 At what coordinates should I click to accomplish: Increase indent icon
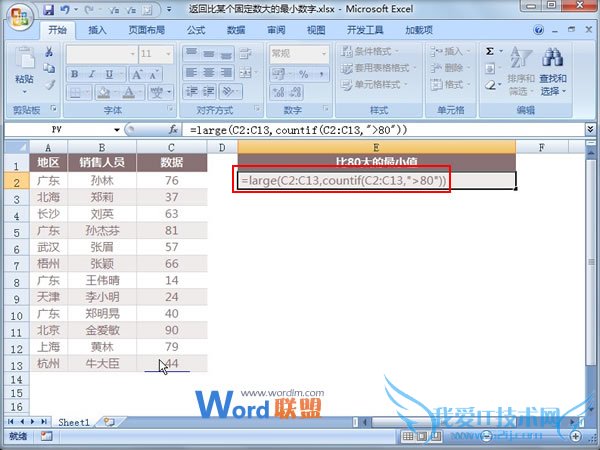[209, 92]
